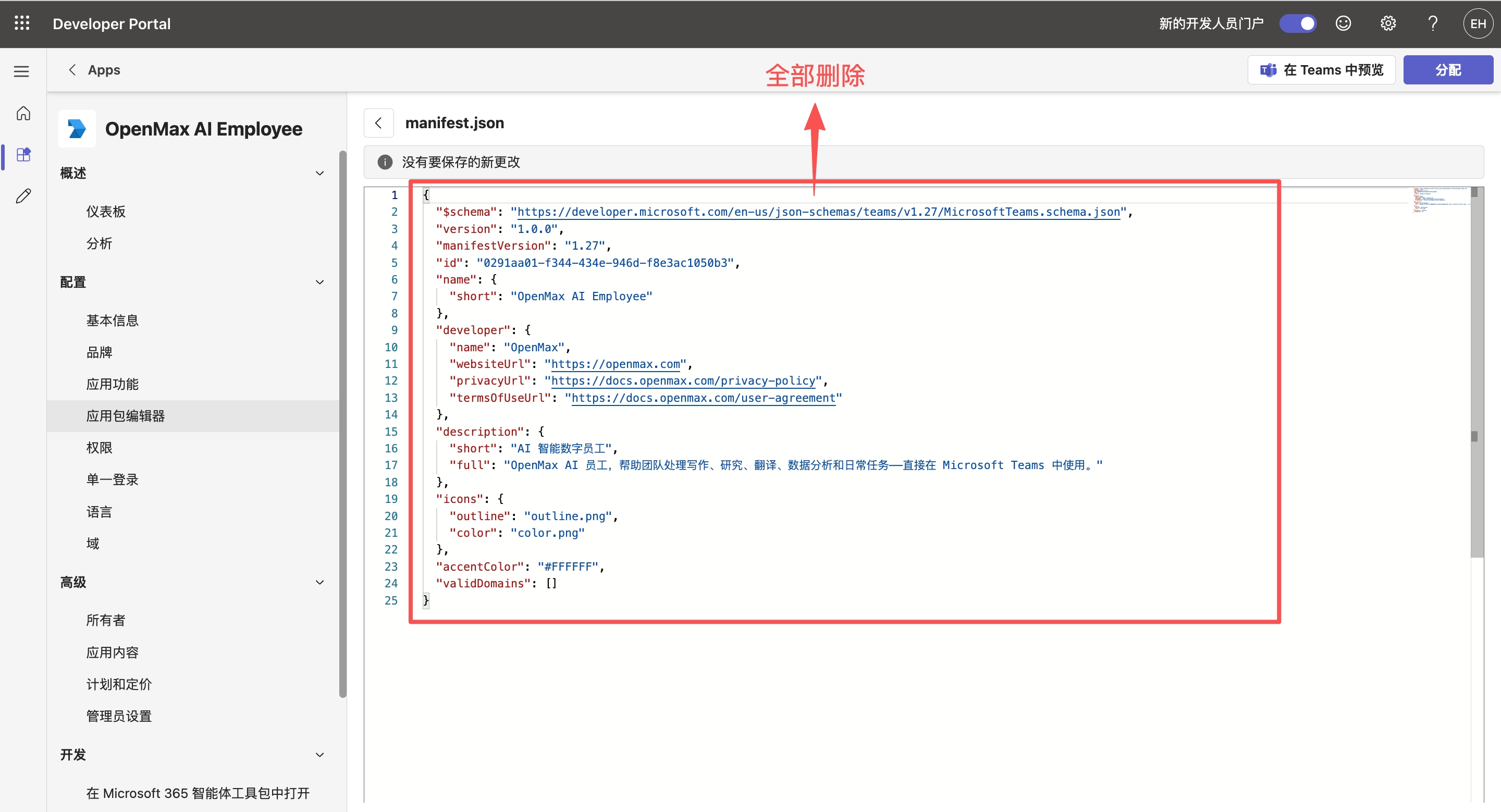The image size is (1501, 812).
Task: Click the Teams logo in preview button
Action: click(x=1268, y=70)
